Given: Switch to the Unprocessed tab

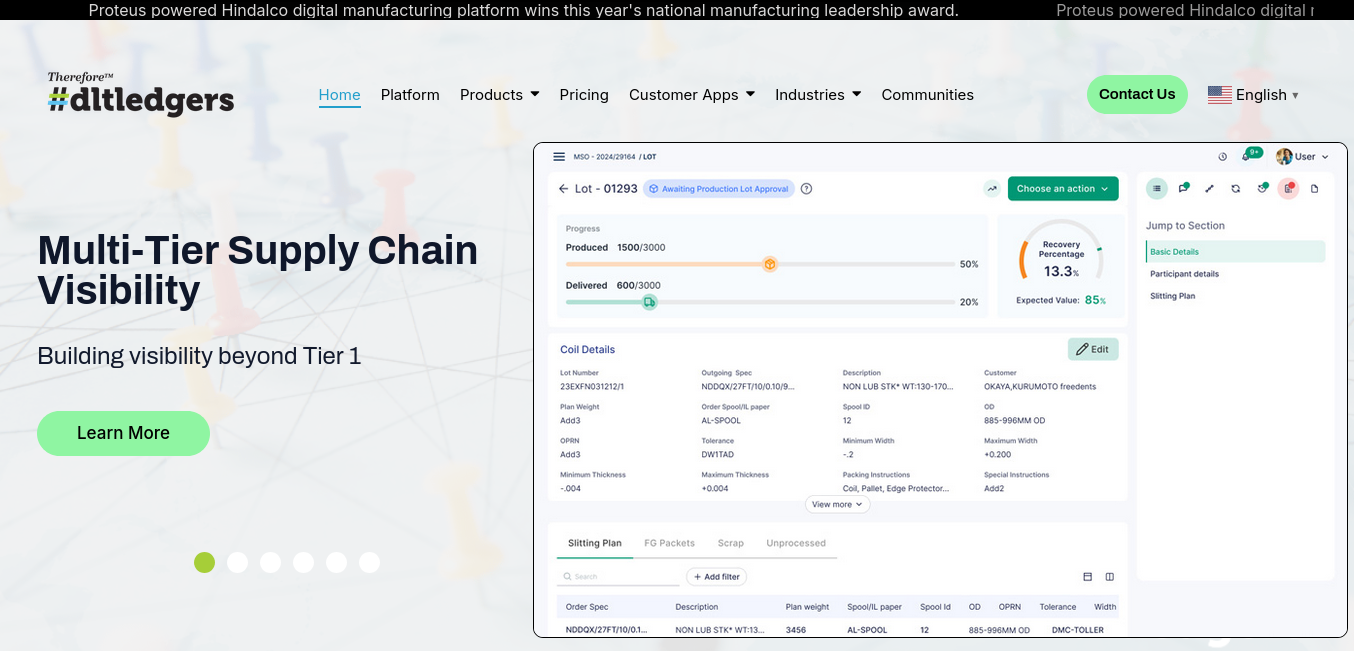Looking at the screenshot, I should point(796,543).
